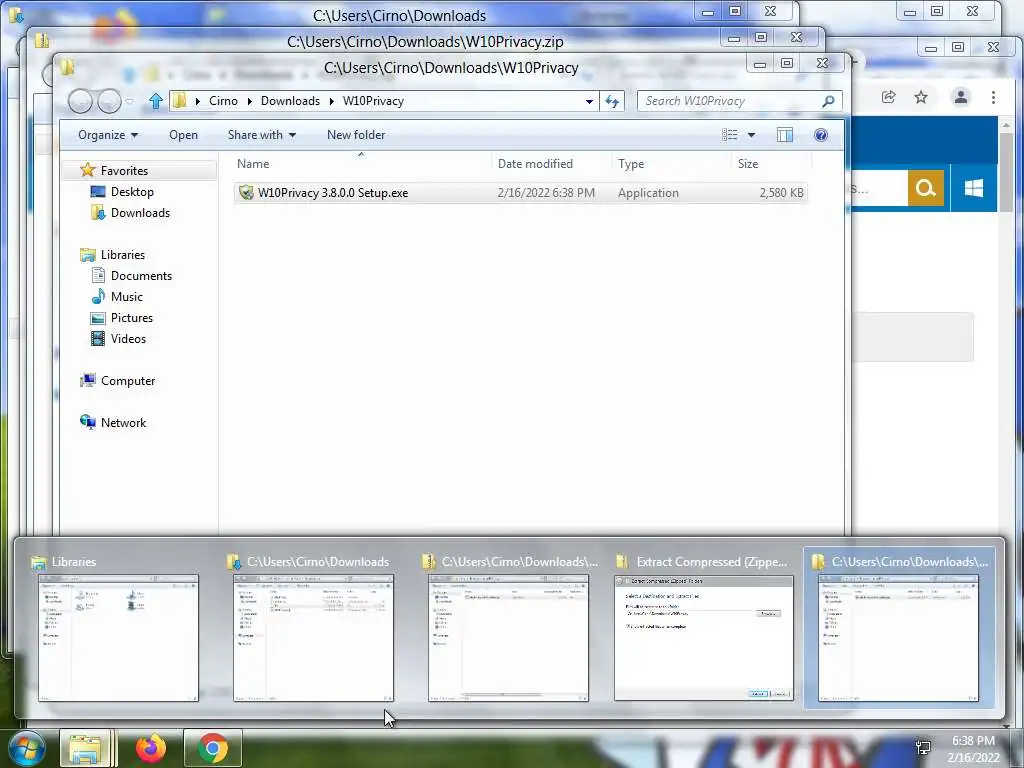The width and height of the screenshot is (1024, 768).
Task: Select Network in the navigation pane
Action: [123, 423]
